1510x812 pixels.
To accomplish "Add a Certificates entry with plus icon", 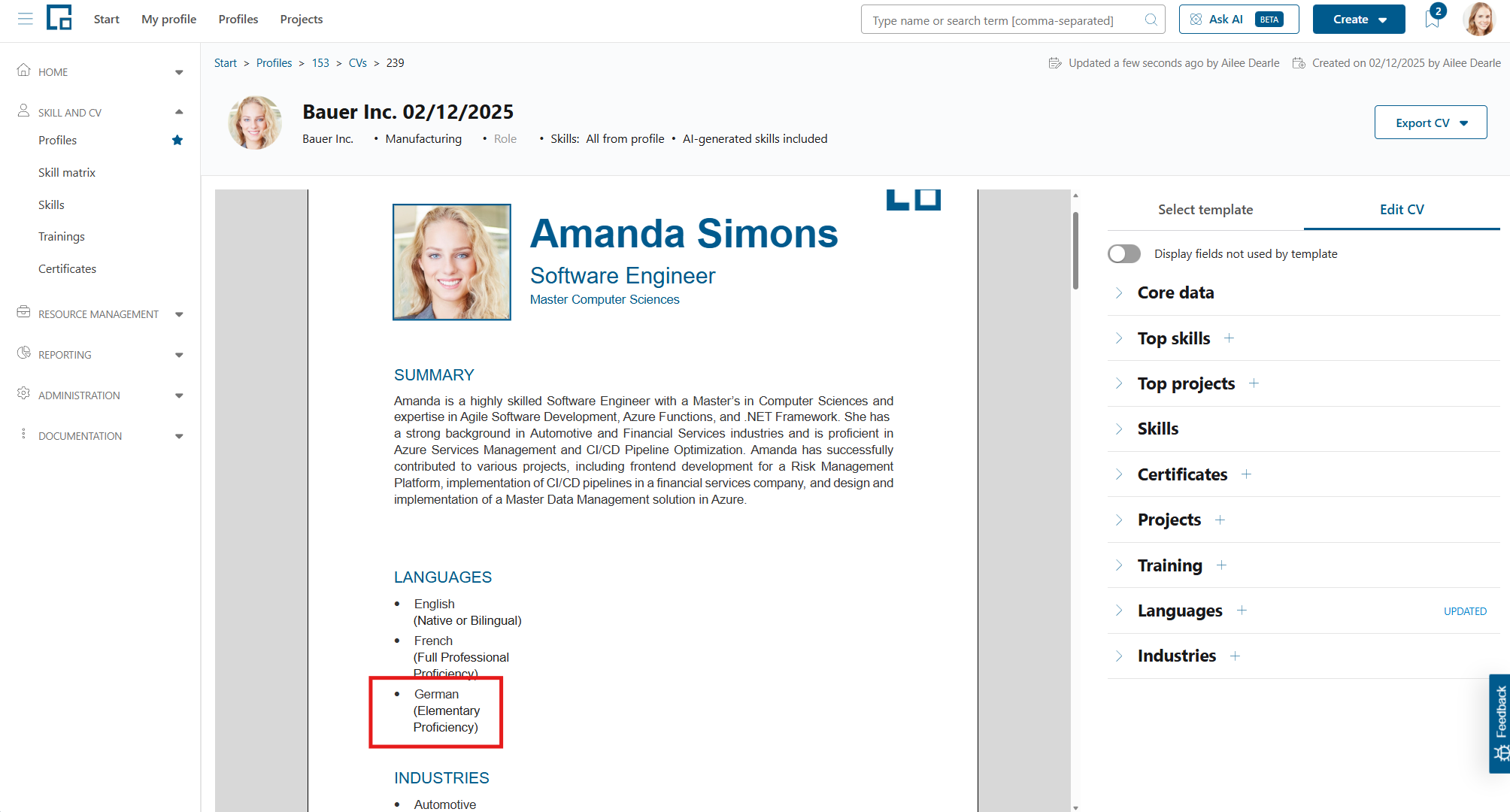I will [1246, 474].
